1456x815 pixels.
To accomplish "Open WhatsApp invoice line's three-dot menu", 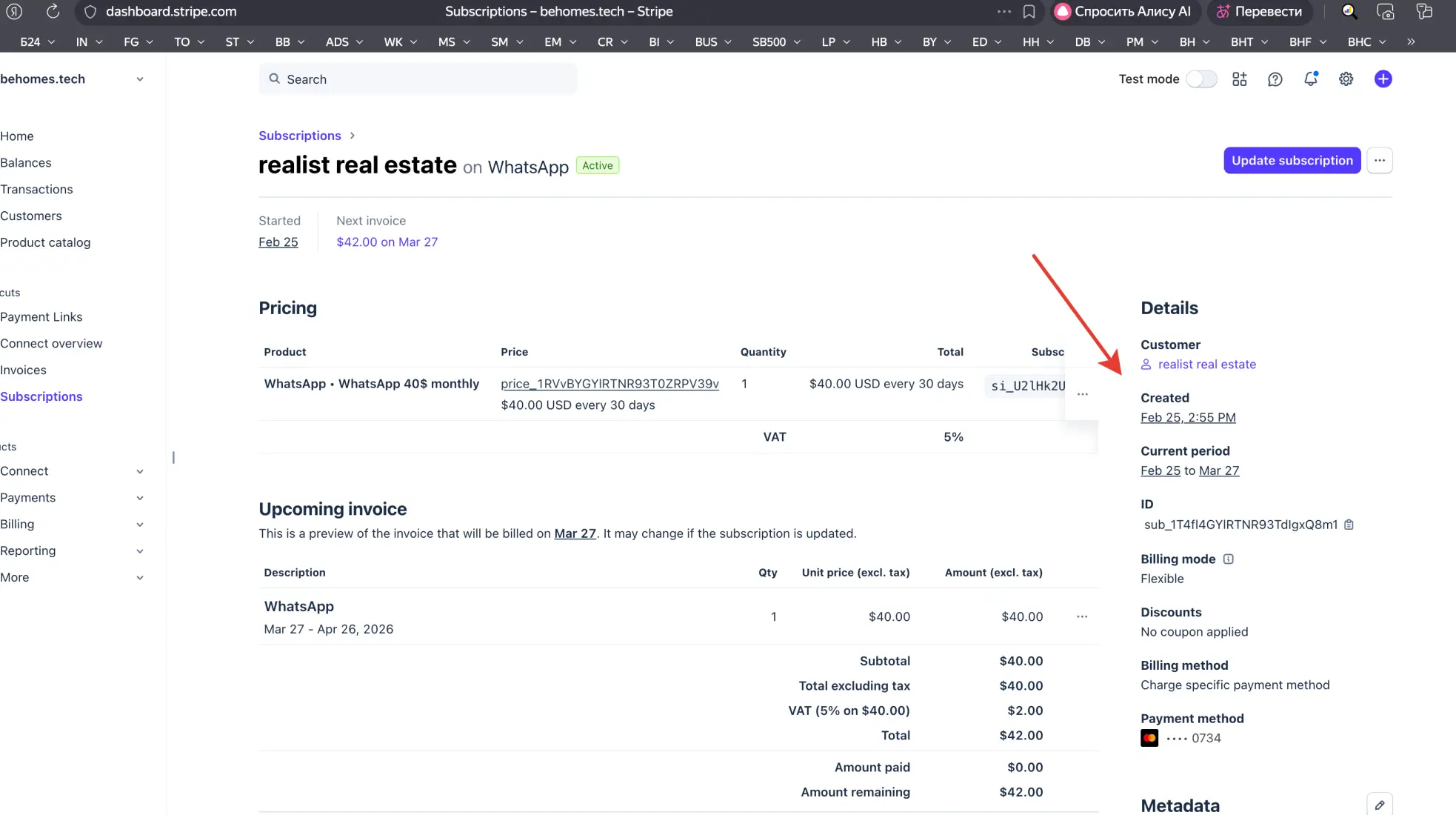I will [x=1081, y=616].
